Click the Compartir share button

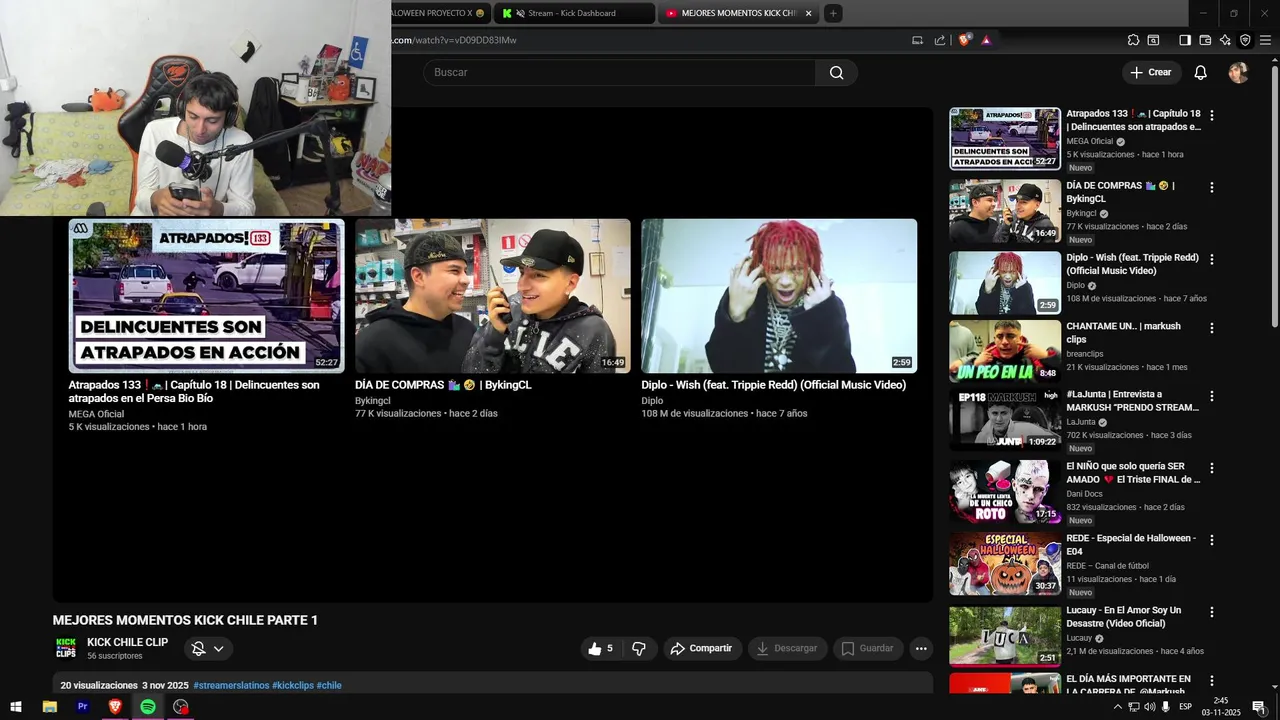point(701,648)
